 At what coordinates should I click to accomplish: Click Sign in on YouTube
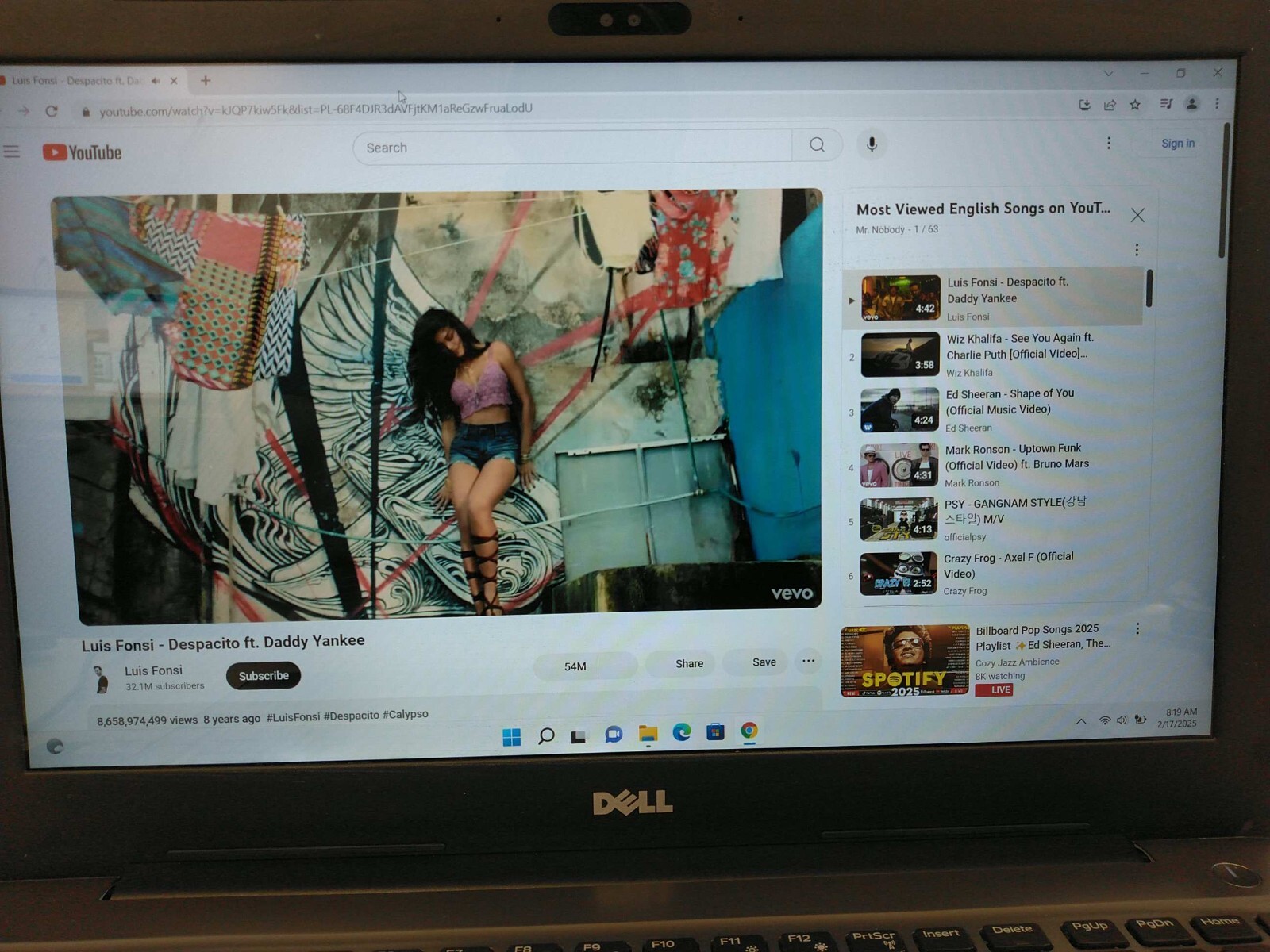pos(1178,143)
